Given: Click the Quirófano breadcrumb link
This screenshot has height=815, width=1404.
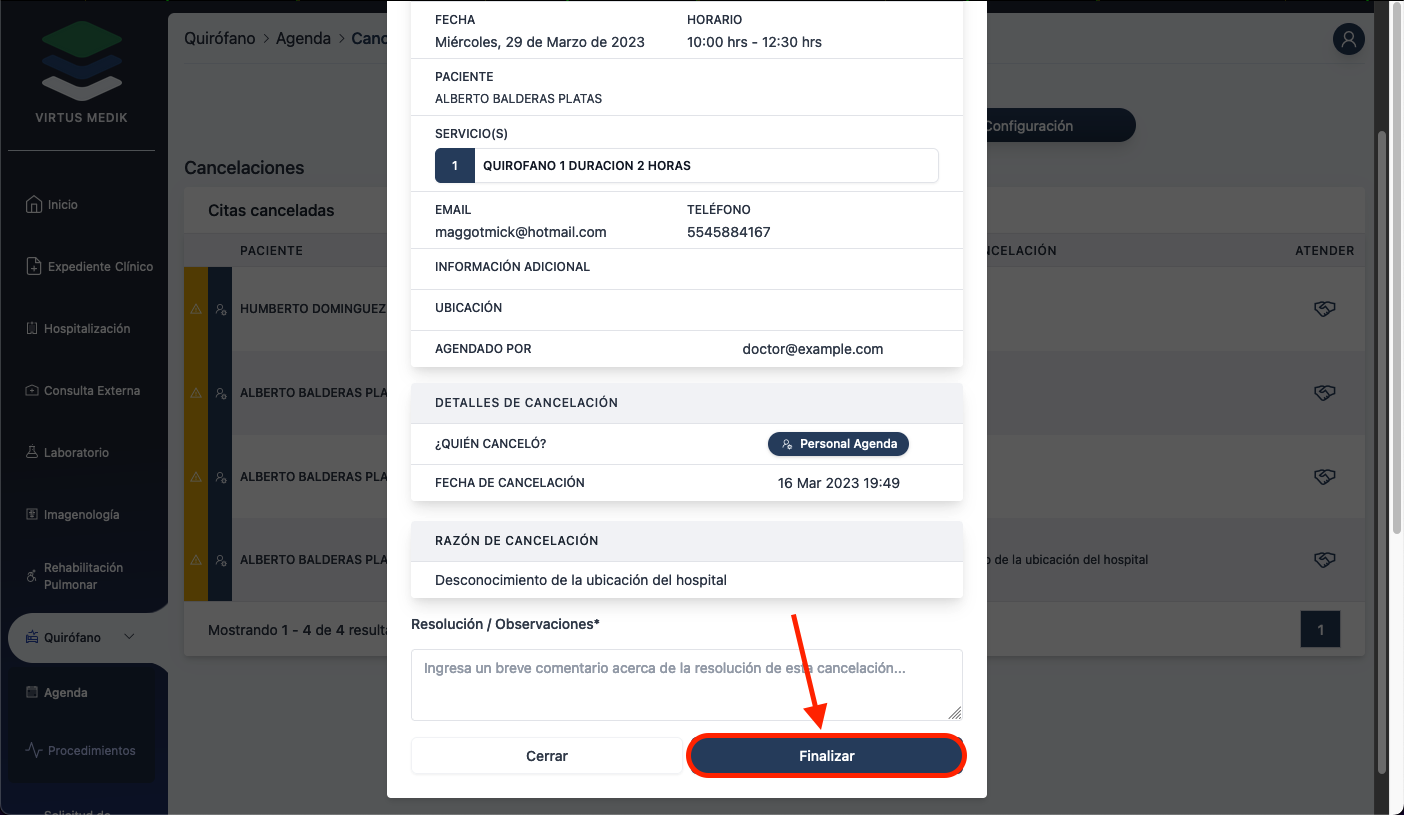Looking at the screenshot, I should [x=220, y=39].
